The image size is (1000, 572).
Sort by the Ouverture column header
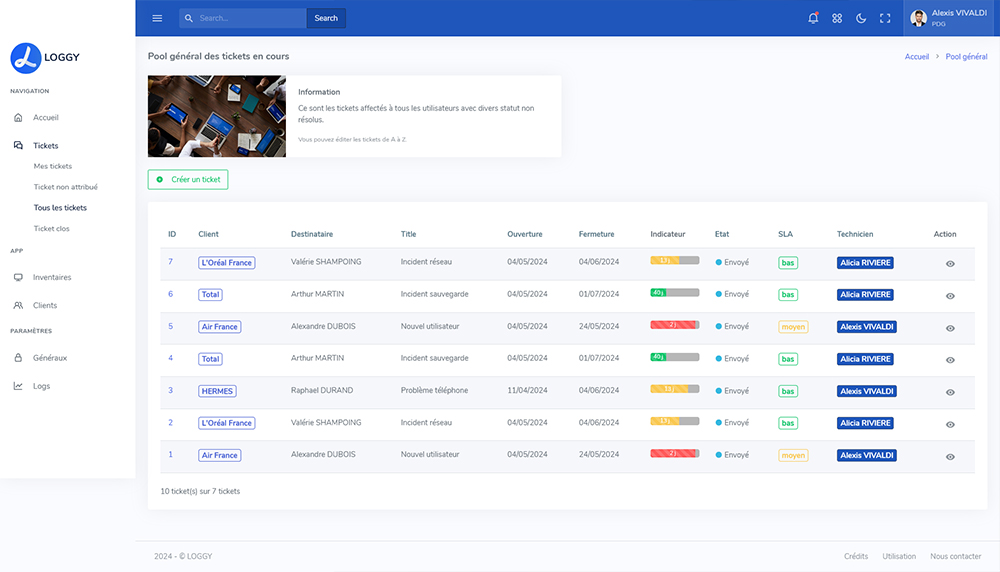[x=525, y=234]
